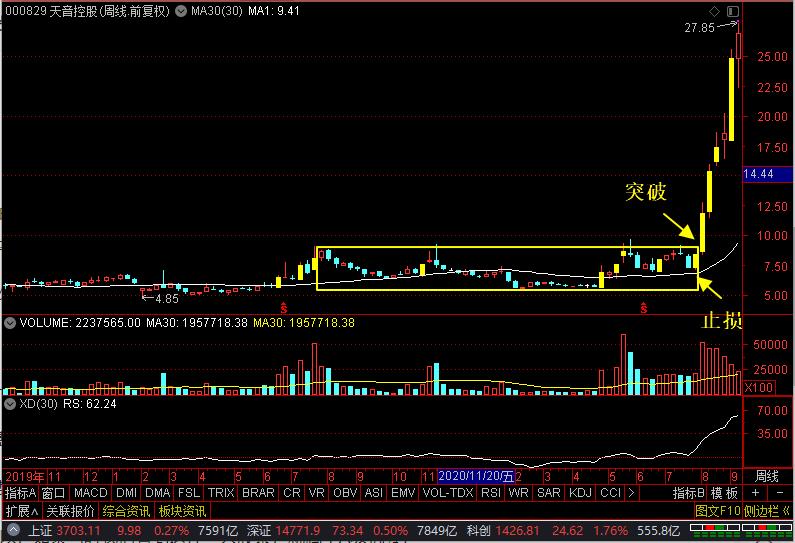Click the connection status indicator lights
Image resolution: width=795 pixels, height=543 pixels.
[740, 531]
